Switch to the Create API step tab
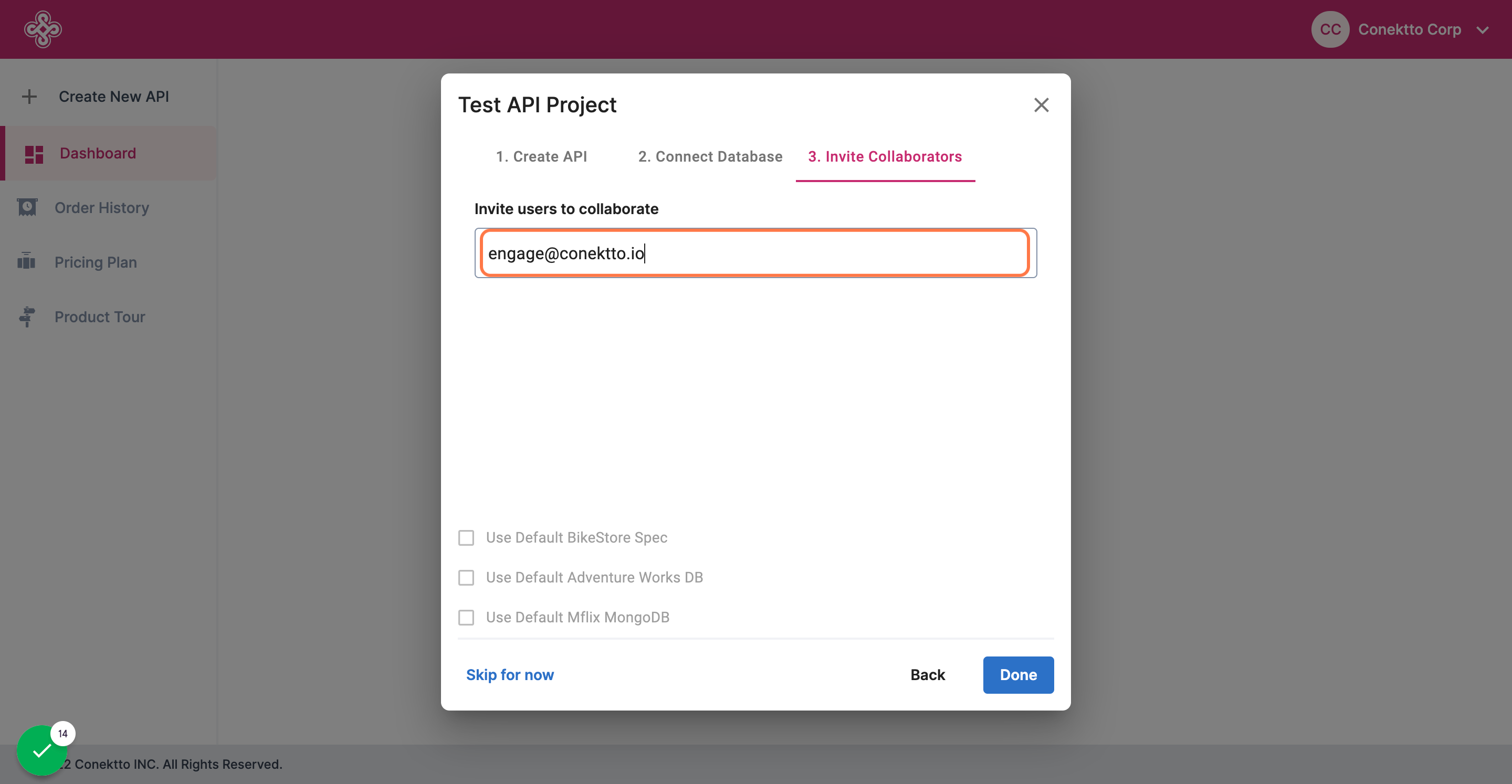1512x784 pixels. tap(541, 157)
